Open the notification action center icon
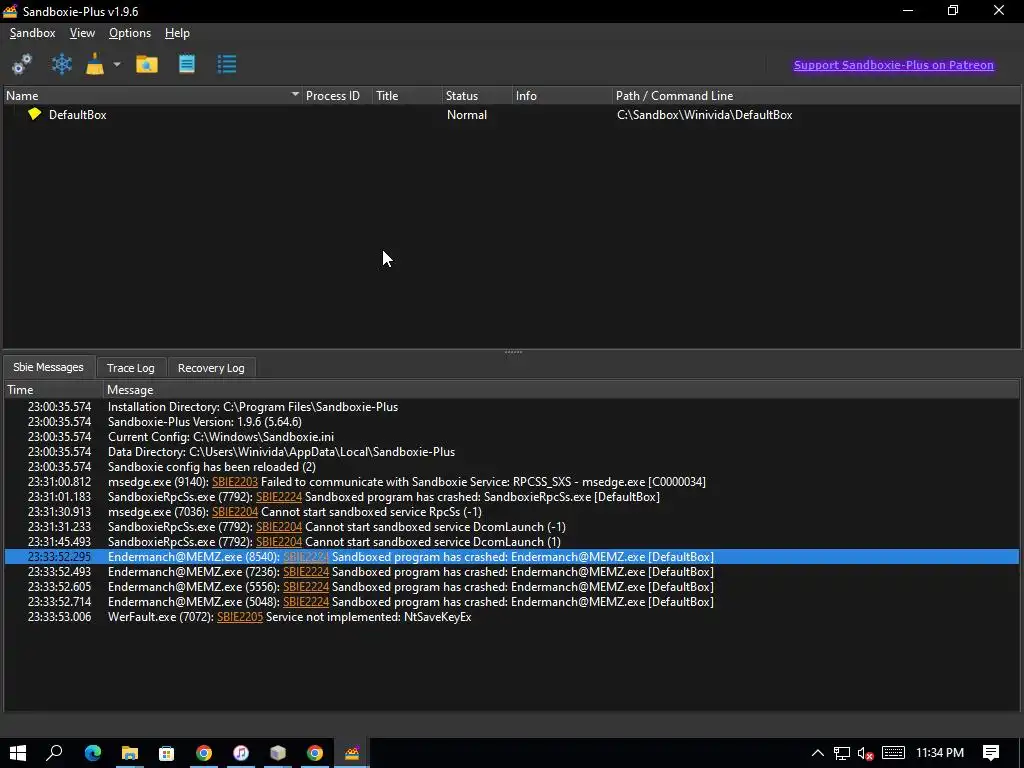 pos(991,753)
